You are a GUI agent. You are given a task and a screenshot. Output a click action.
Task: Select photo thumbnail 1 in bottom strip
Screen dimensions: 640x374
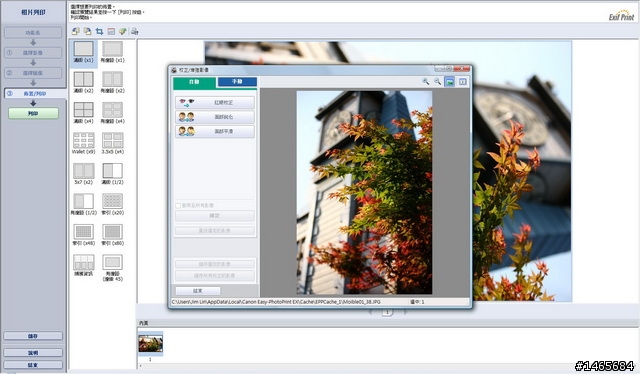click(x=151, y=343)
